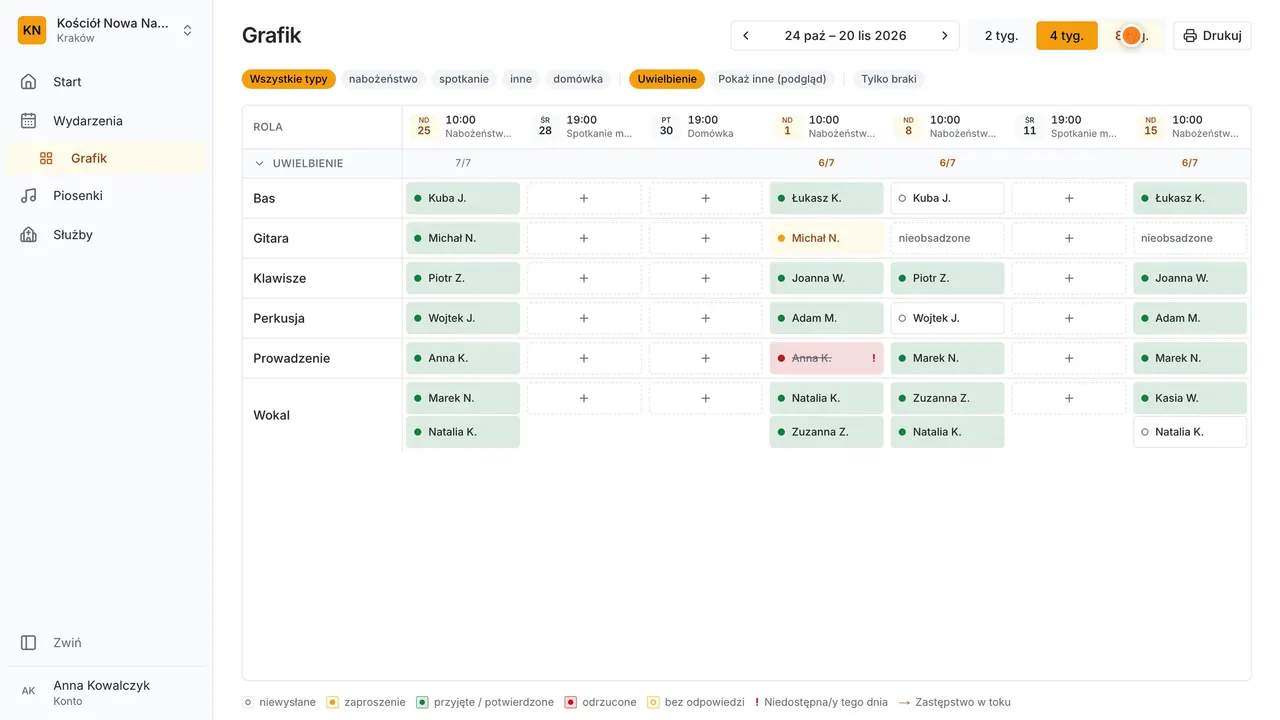Screen dimensions: 1280x720
Task: Select the Uwielbienie team chip
Action: pos(667,79)
